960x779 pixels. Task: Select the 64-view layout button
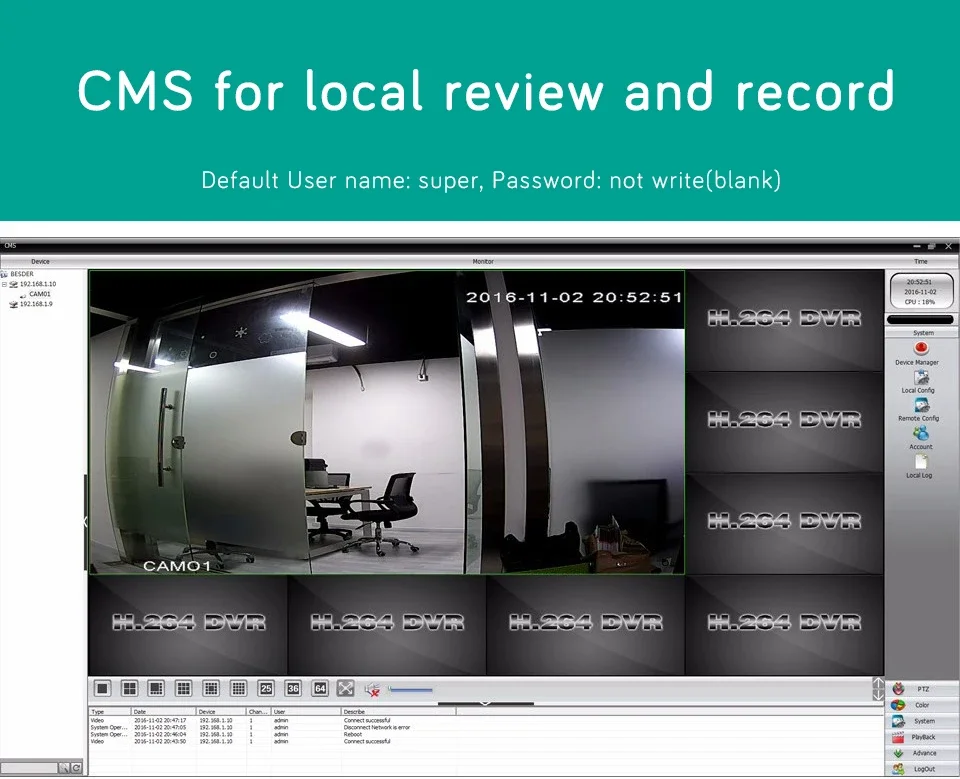(320, 688)
